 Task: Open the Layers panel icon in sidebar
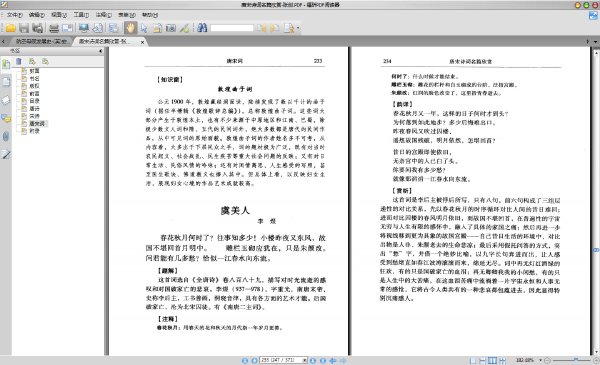click(x=6, y=100)
